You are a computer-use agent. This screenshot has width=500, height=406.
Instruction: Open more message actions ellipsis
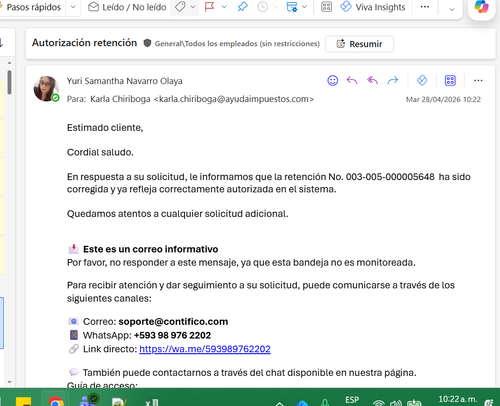point(478,80)
